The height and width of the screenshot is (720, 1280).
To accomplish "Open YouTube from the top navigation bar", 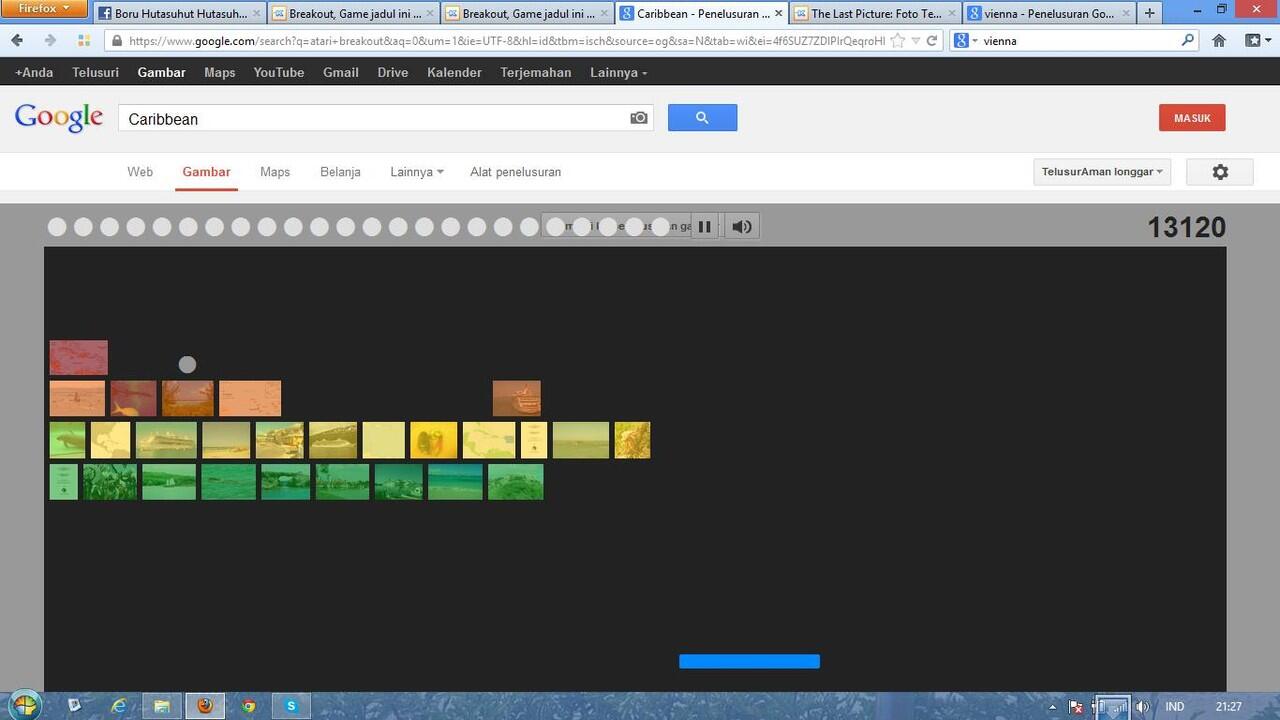I will click(278, 73).
